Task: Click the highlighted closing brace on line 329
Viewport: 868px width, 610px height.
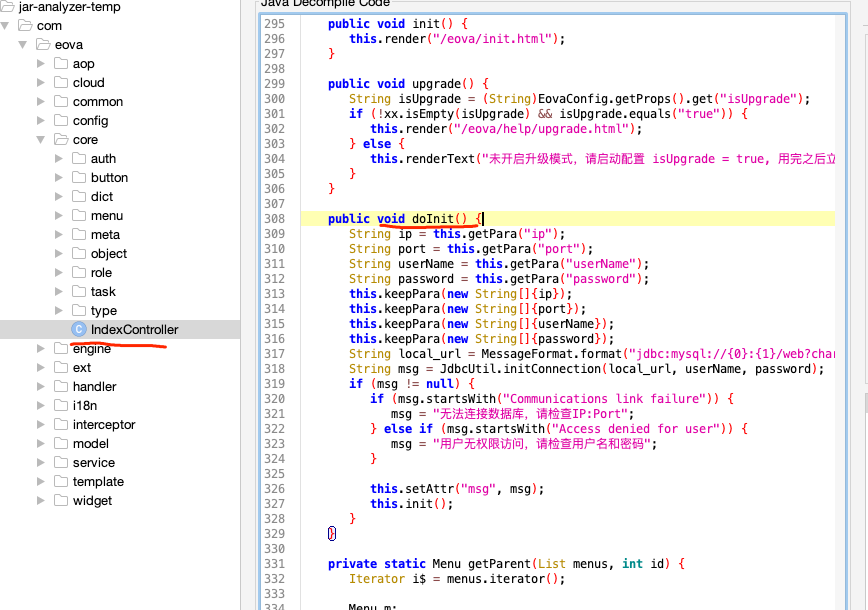Action: click(x=332, y=533)
